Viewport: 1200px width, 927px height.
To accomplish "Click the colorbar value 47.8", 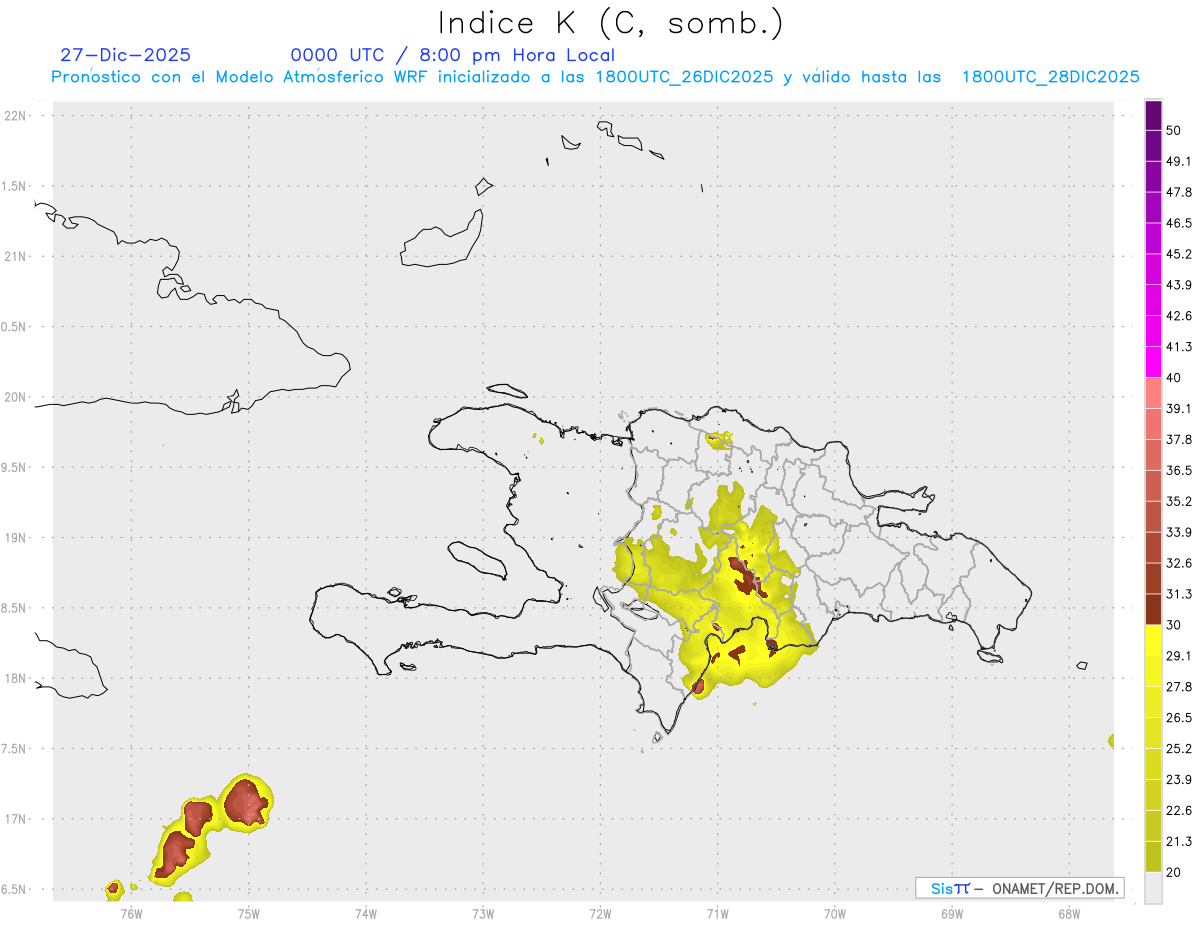I will pos(1179,192).
